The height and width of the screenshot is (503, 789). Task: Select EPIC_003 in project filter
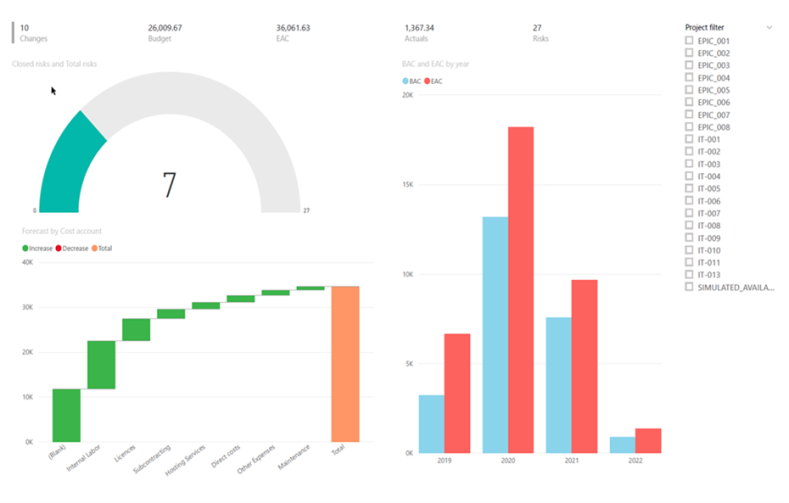pyautogui.click(x=689, y=65)
